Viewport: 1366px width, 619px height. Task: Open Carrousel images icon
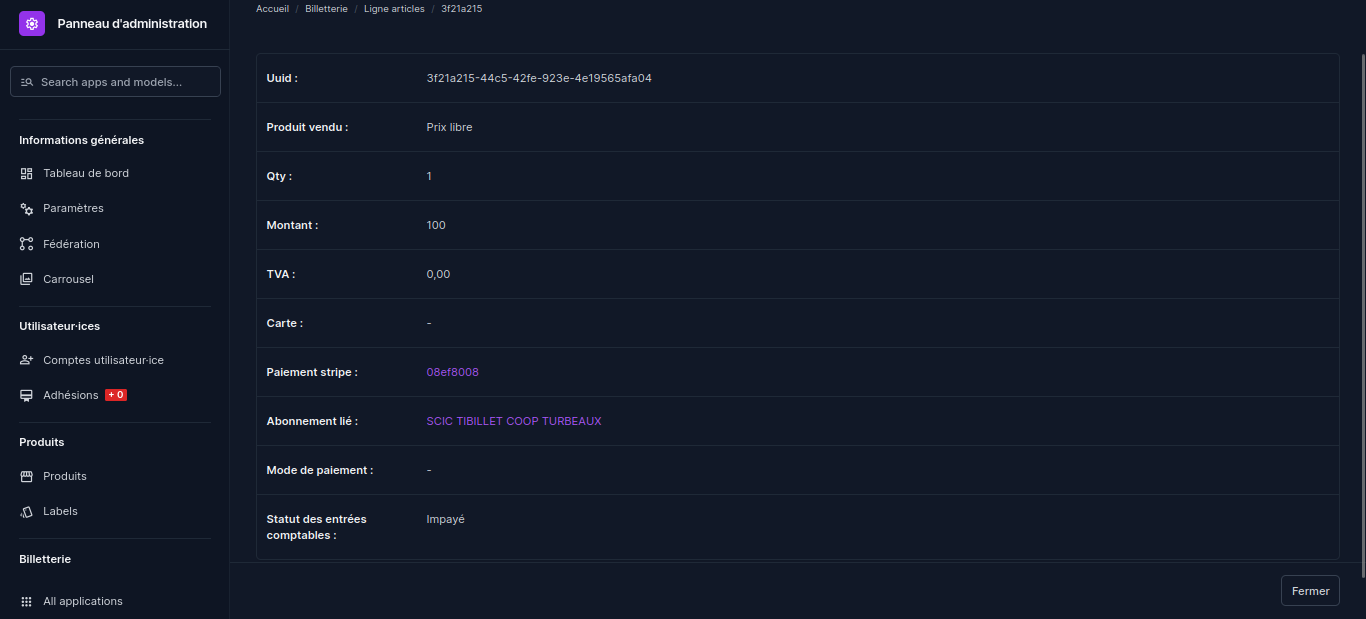pyautogui.click(x=27, y=279)
